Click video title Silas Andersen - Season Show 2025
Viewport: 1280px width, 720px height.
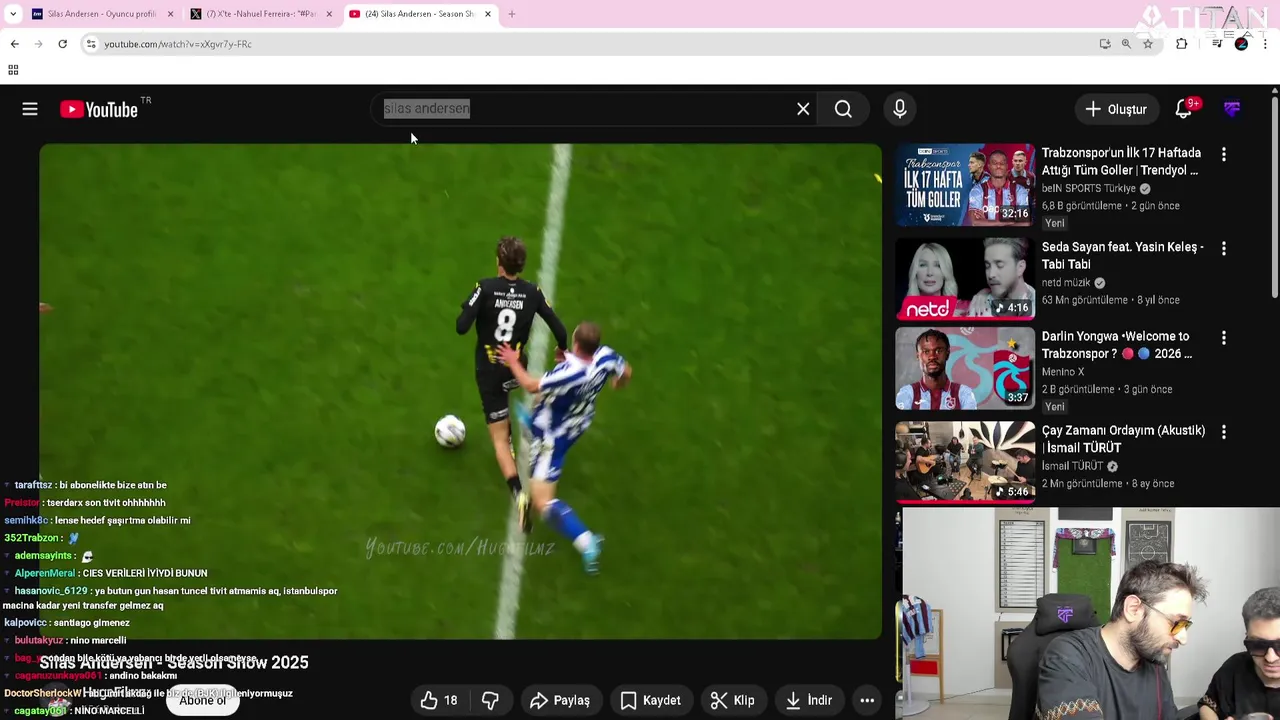[174, 663]
